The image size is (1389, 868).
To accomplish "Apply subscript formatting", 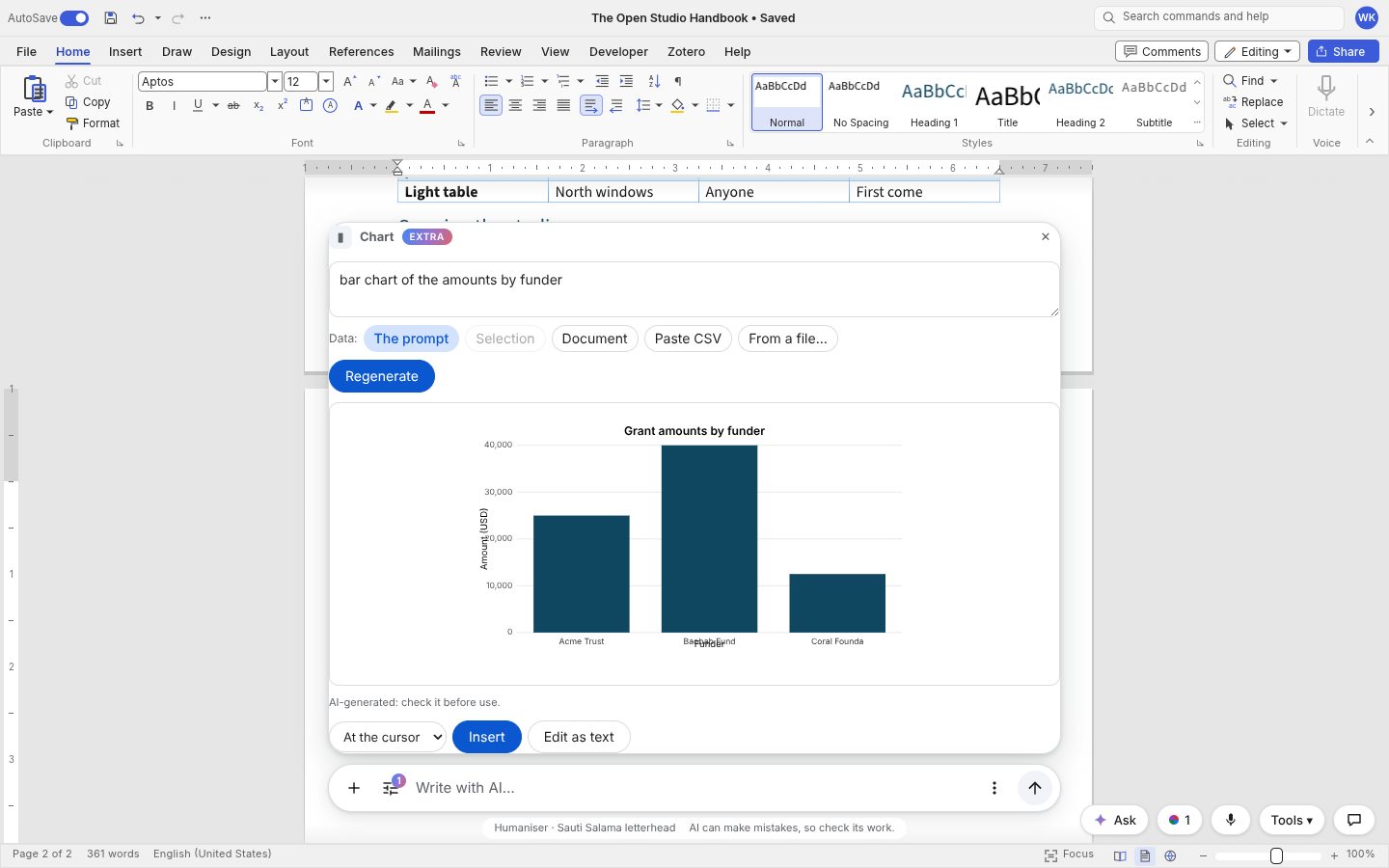I will pyautogui.click(x=259, y=105).
